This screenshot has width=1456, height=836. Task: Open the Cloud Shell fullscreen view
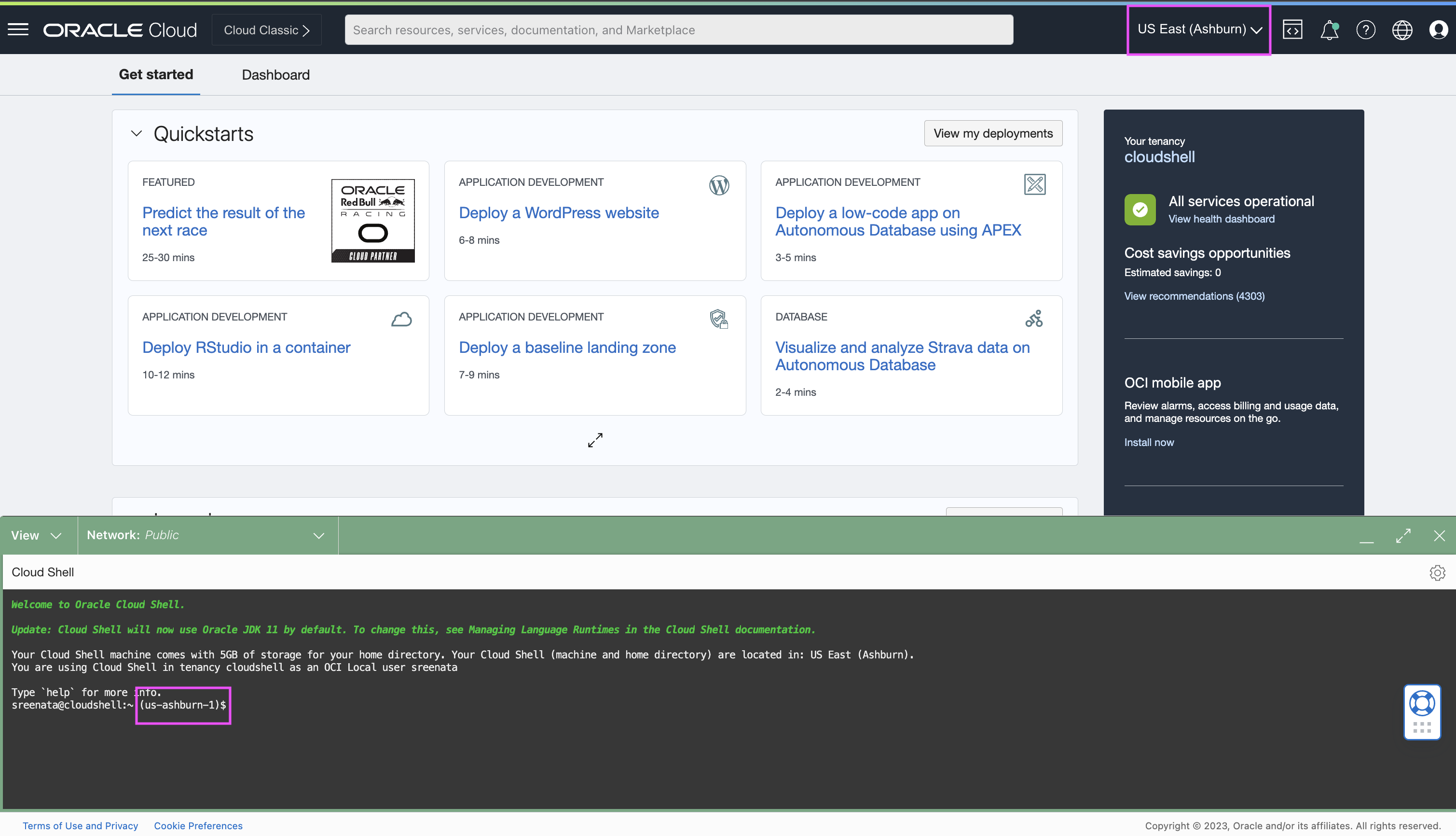point(1404,535)
